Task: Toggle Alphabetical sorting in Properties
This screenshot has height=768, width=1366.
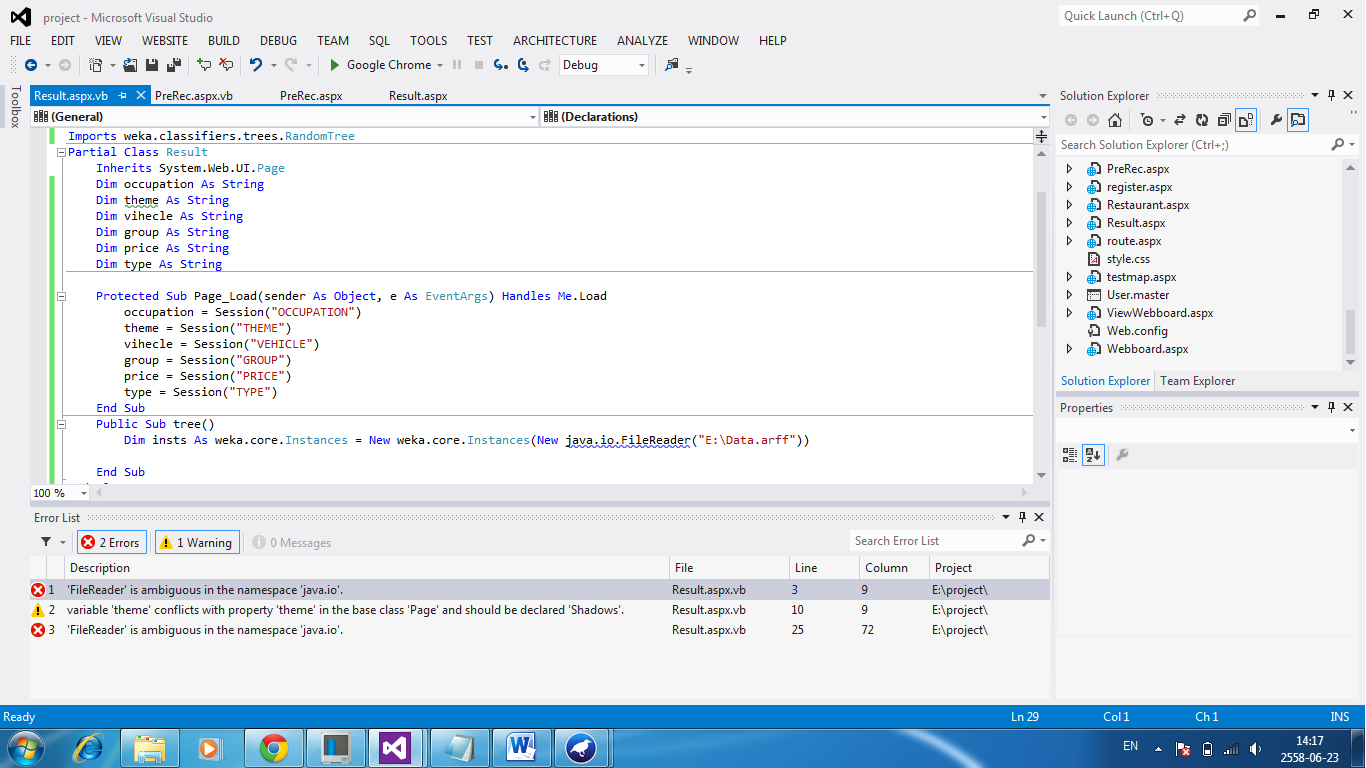Action: pos(1093,455)
